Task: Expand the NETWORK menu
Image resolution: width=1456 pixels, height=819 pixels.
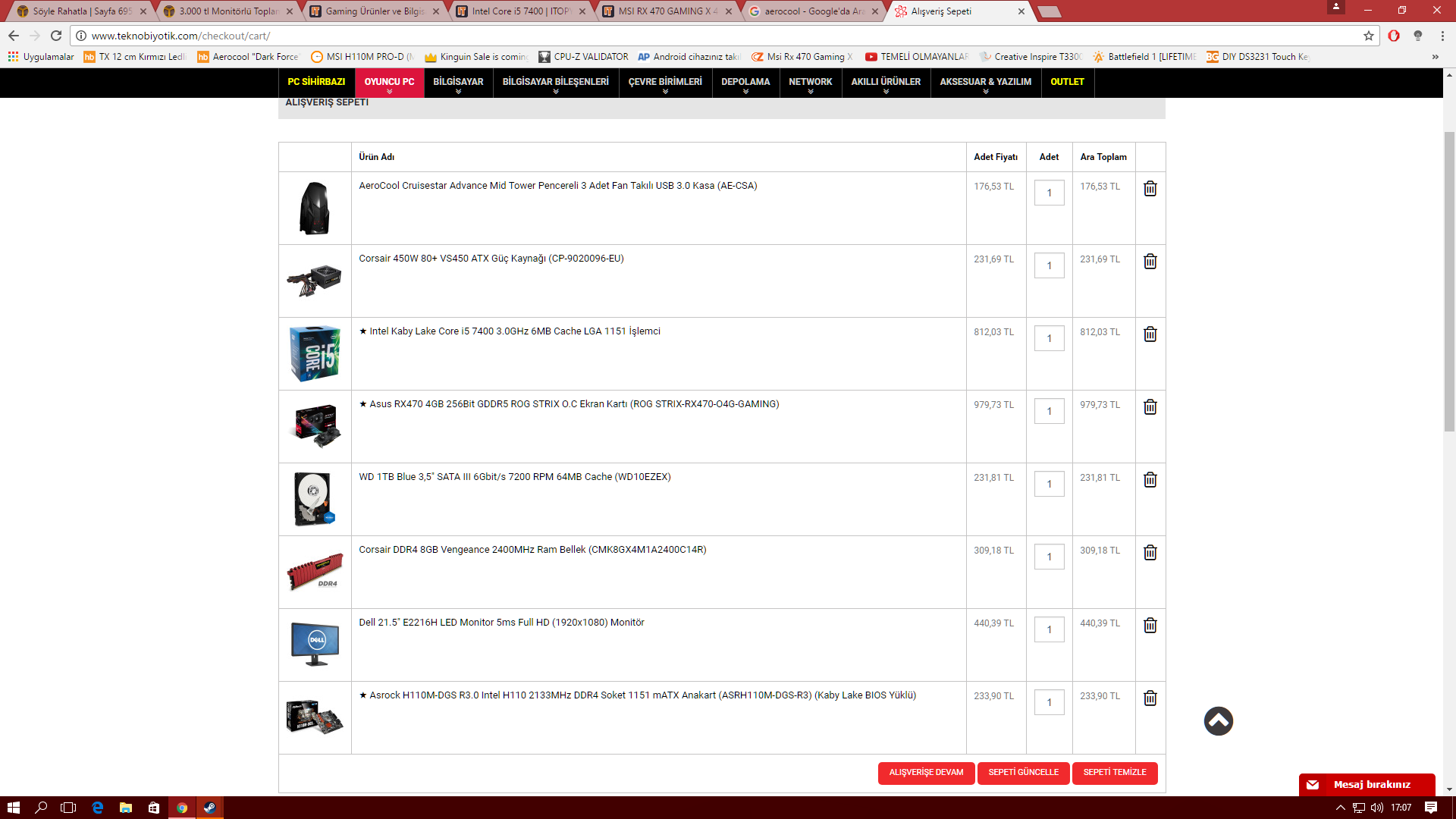Action: pos(810,83)
